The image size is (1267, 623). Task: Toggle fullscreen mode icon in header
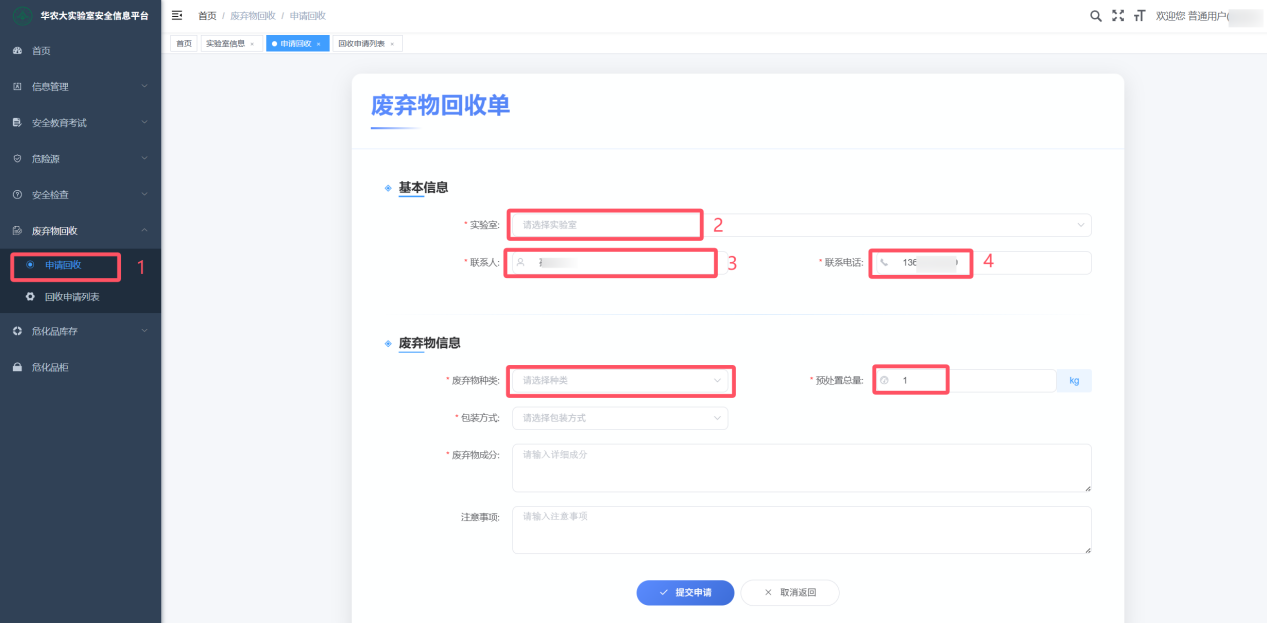1118,16
